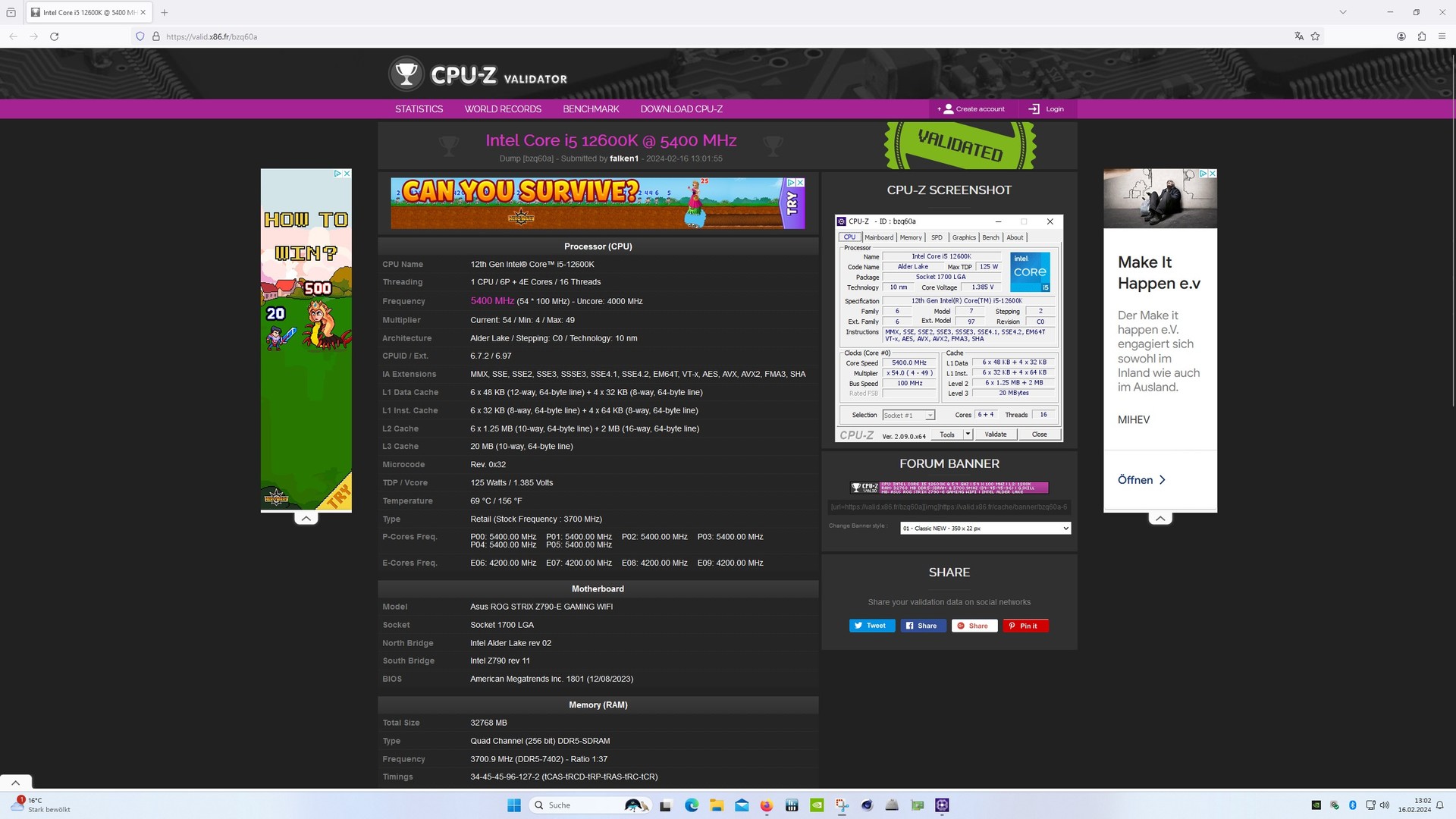1456x819 pixels.
Task: Launch Microsoft Edge from the taskbar
Action: coord(692,805)
